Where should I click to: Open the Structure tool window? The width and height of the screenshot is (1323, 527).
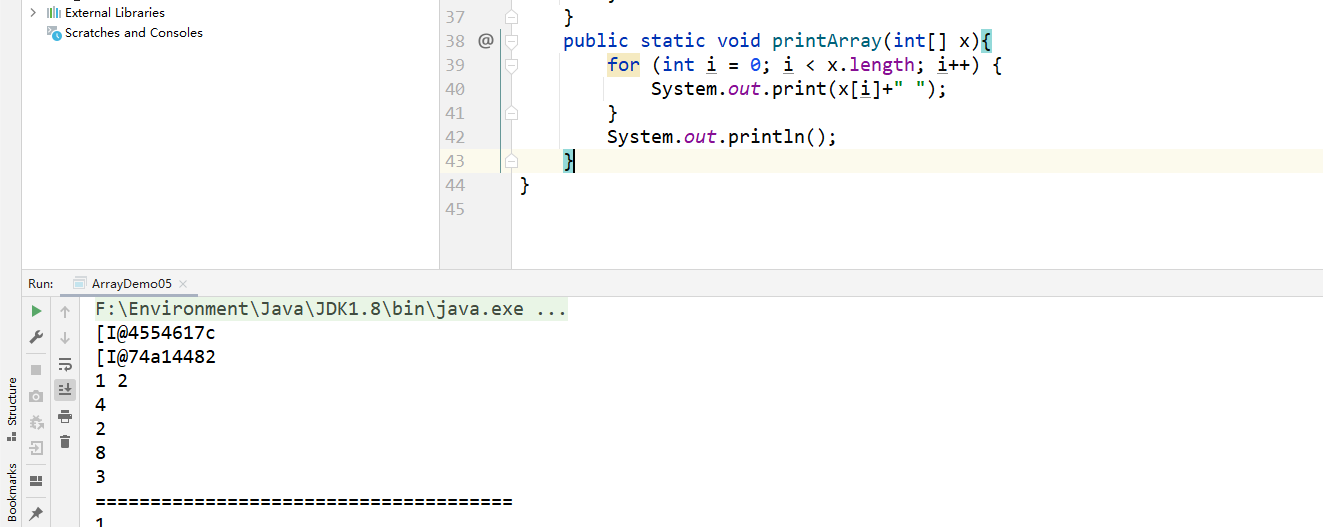12,410
